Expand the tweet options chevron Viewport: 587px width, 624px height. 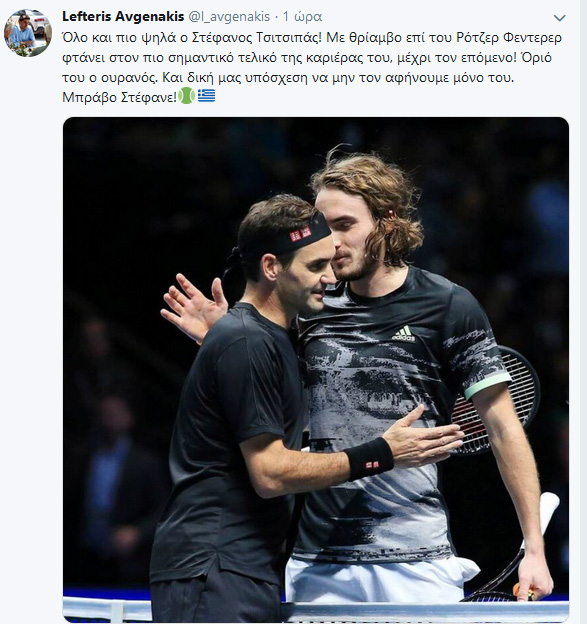560,18
